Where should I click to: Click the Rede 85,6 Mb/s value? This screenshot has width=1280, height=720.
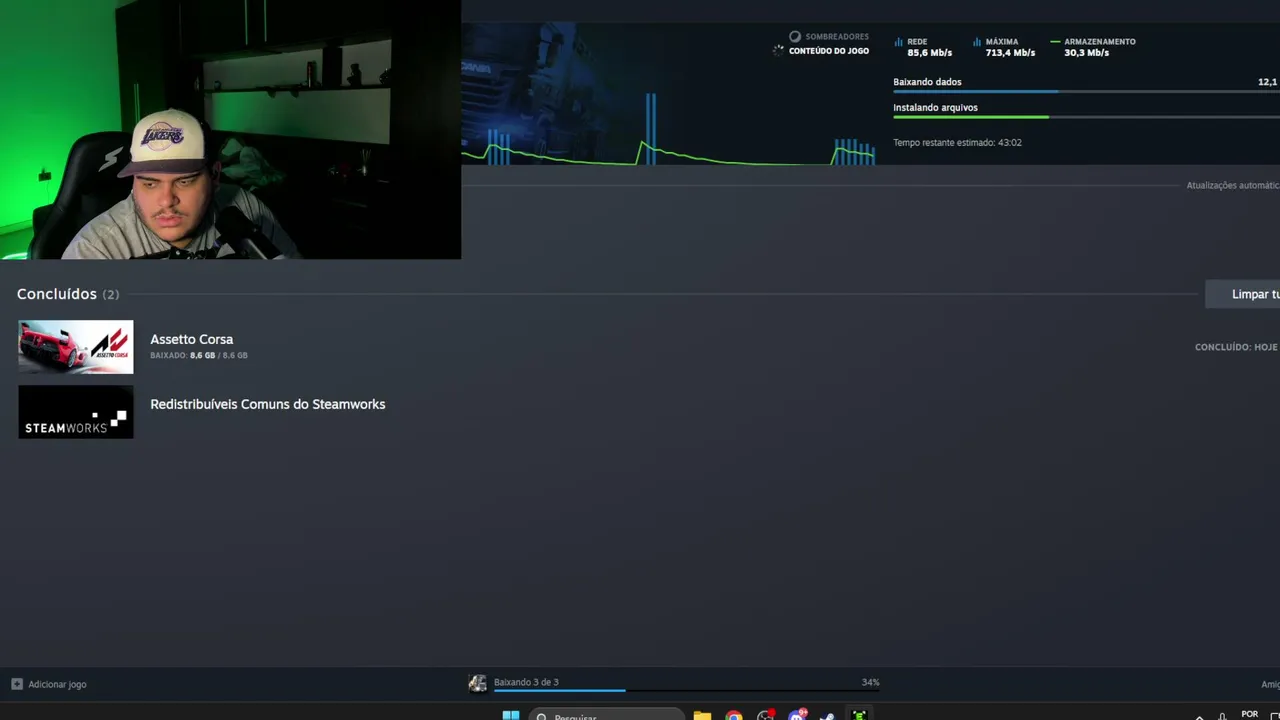point(929,52)
